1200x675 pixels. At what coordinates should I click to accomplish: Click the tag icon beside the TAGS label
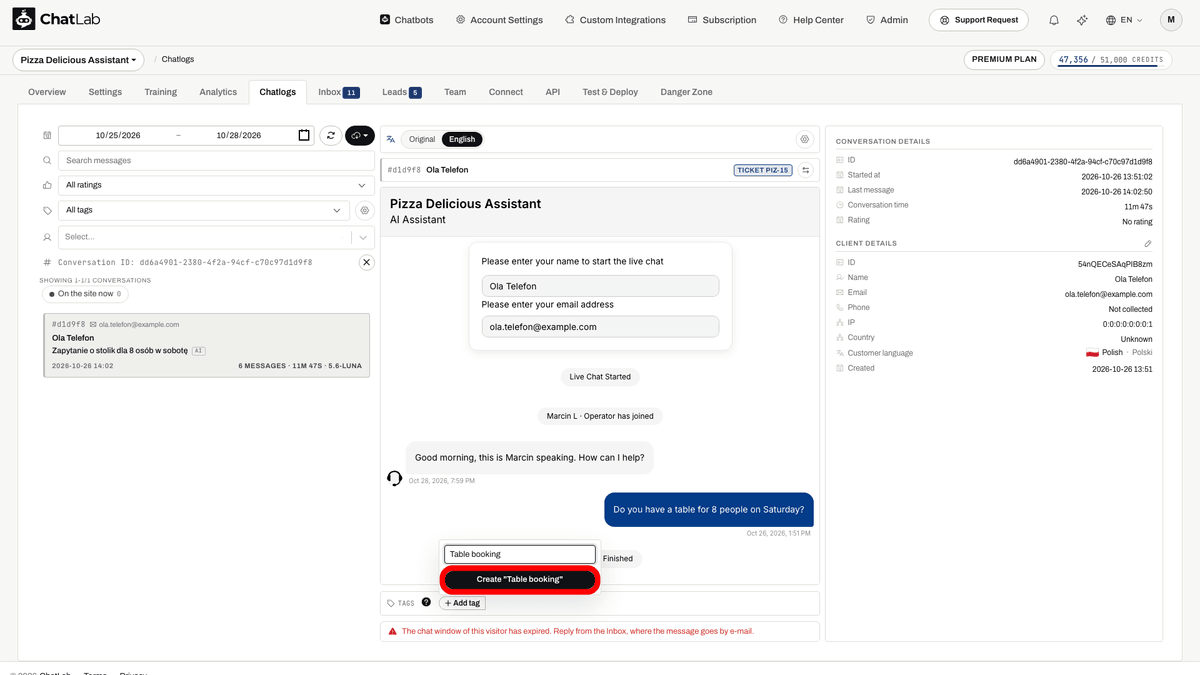tap(391, 603)
